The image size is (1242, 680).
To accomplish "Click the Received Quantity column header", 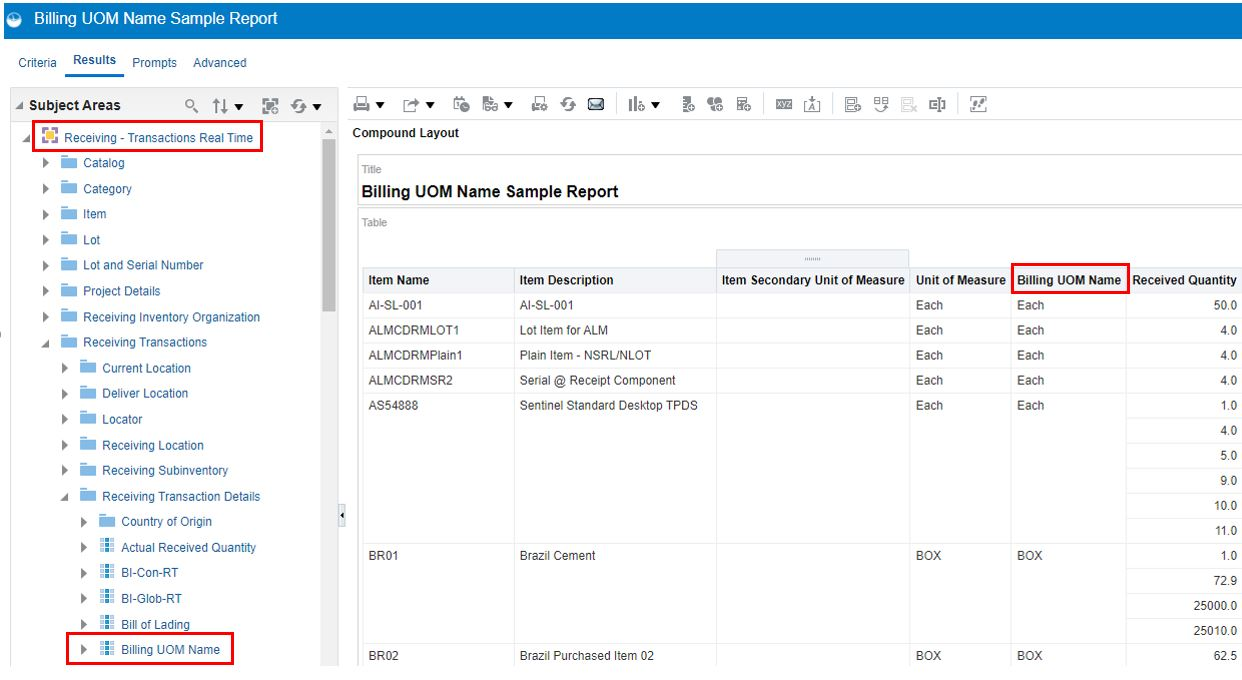I will (1184, 280).
